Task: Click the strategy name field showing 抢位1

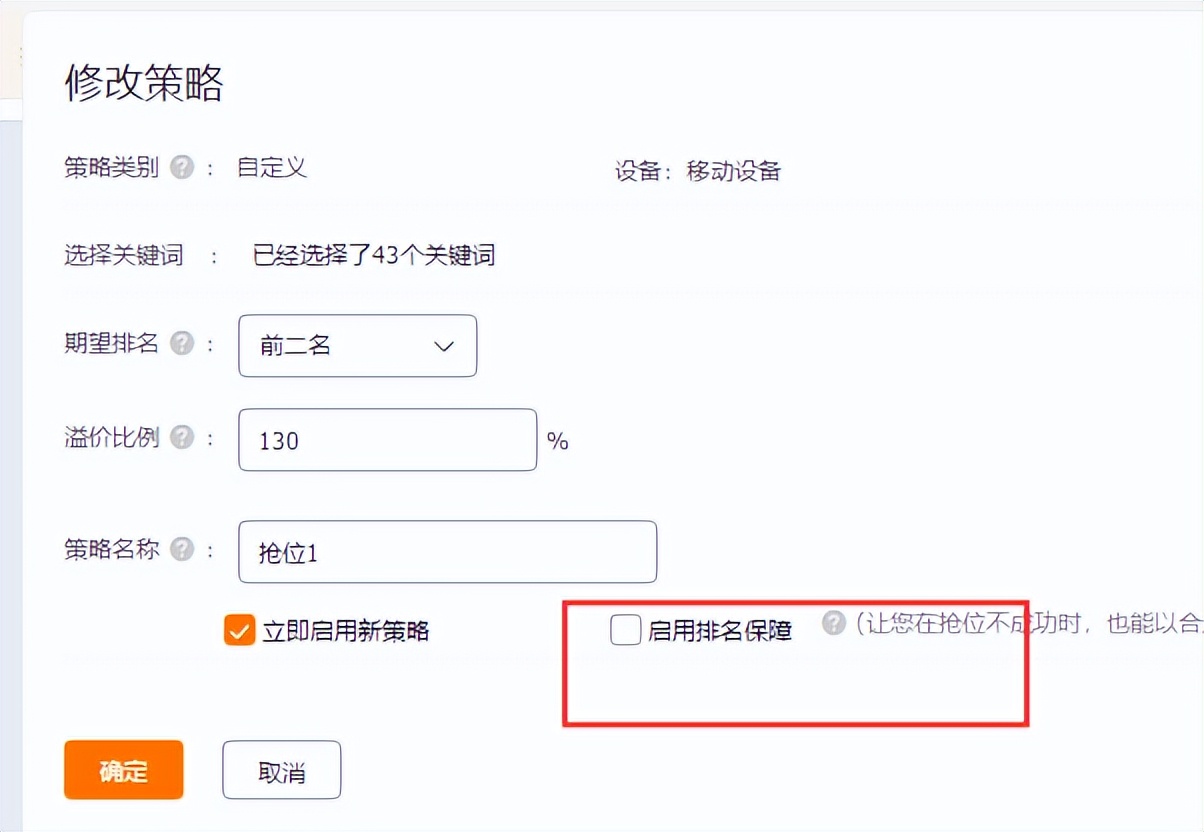Action: [446, 551]
